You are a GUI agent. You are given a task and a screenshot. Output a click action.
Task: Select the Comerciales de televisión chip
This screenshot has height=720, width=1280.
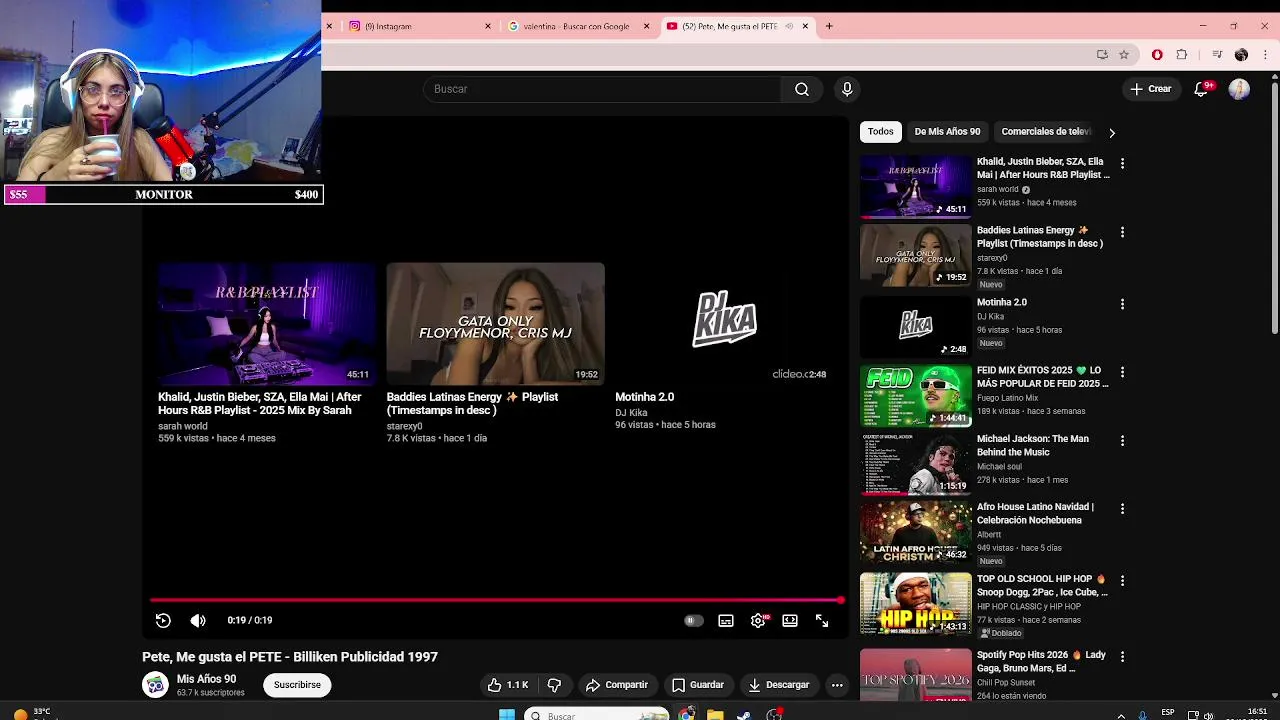click(x=1046, y=131)
